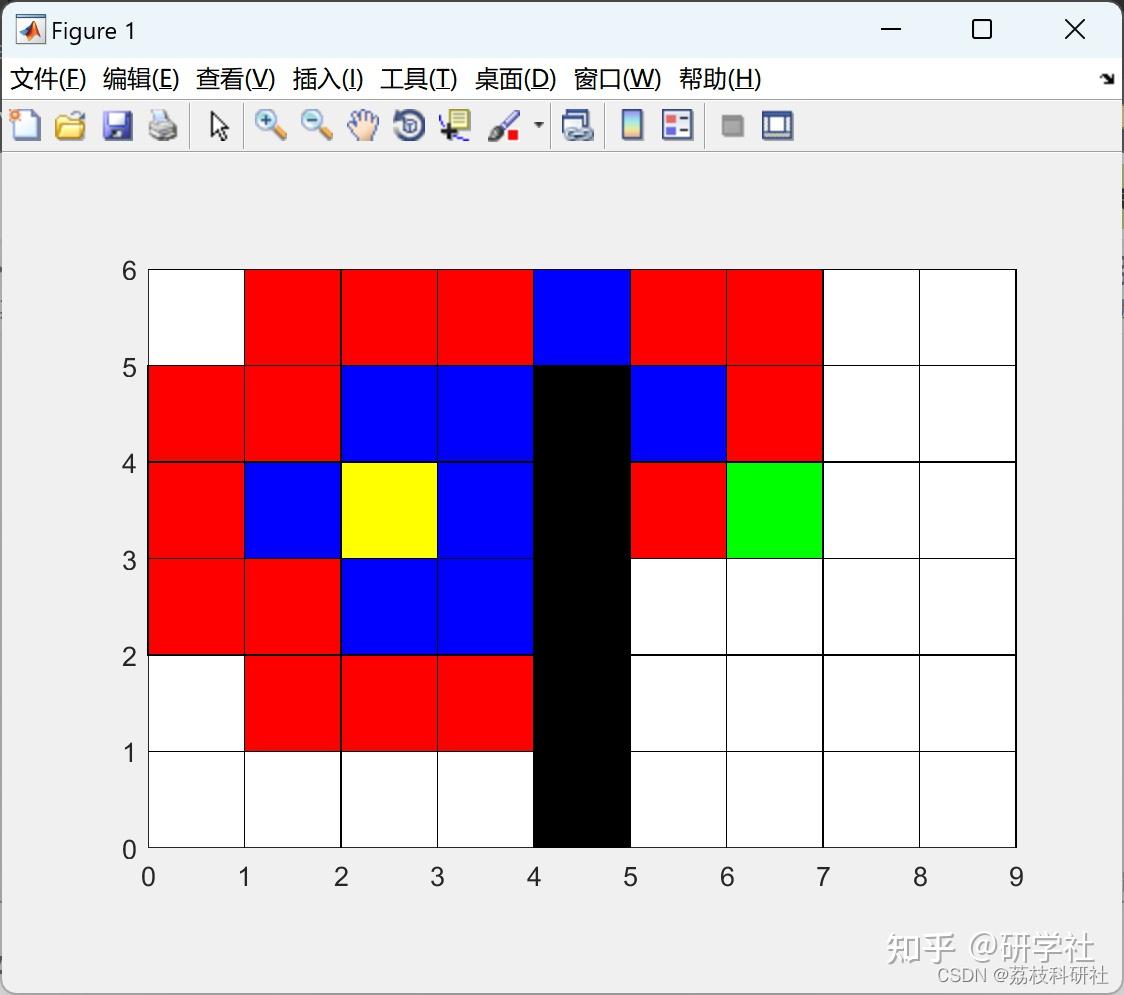Toggle the Brush data tool
The width and height of the screenshot is (1124, 995).
(504, 125)
